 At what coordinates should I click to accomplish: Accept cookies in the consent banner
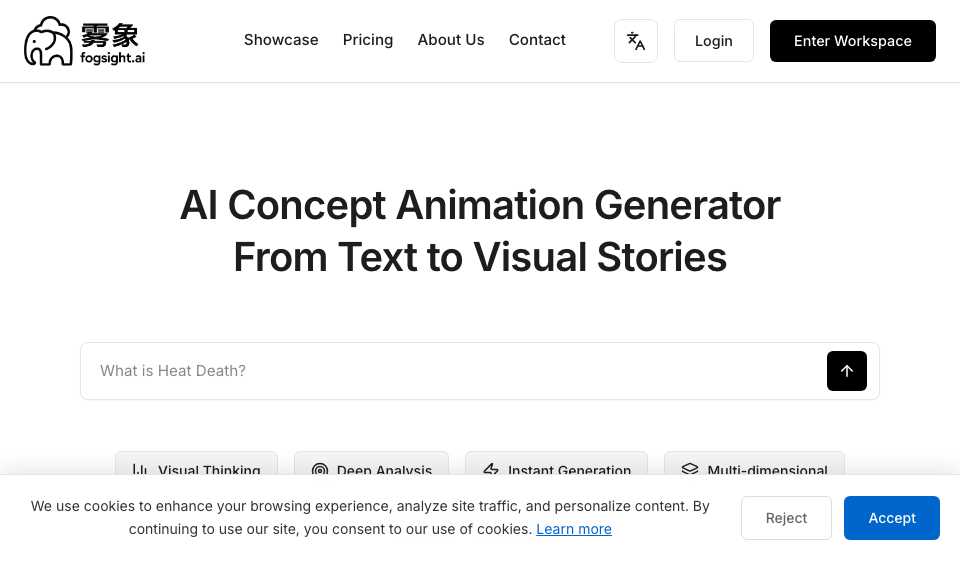(891, 518)
